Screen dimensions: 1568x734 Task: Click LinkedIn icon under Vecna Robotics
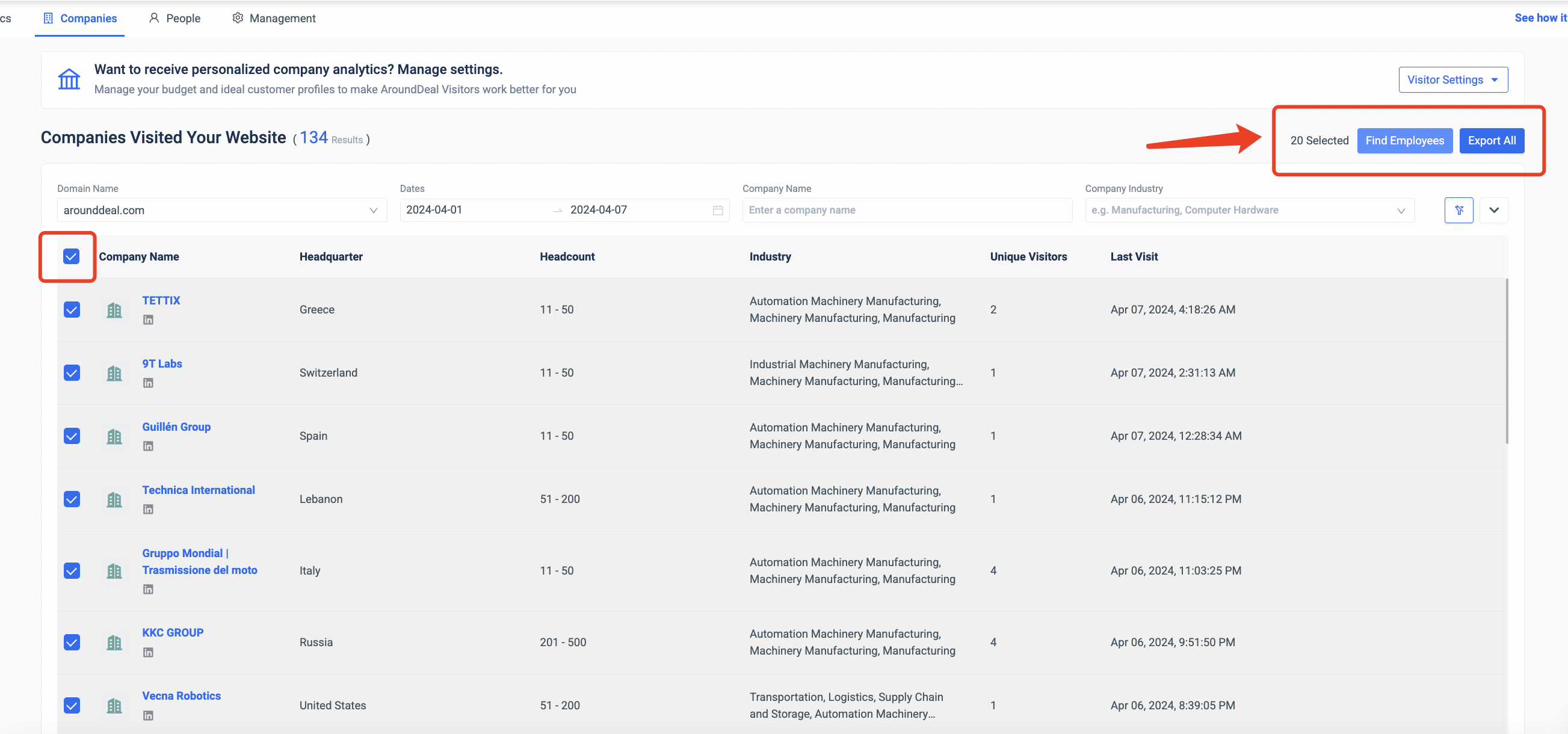tap(148, 716)
